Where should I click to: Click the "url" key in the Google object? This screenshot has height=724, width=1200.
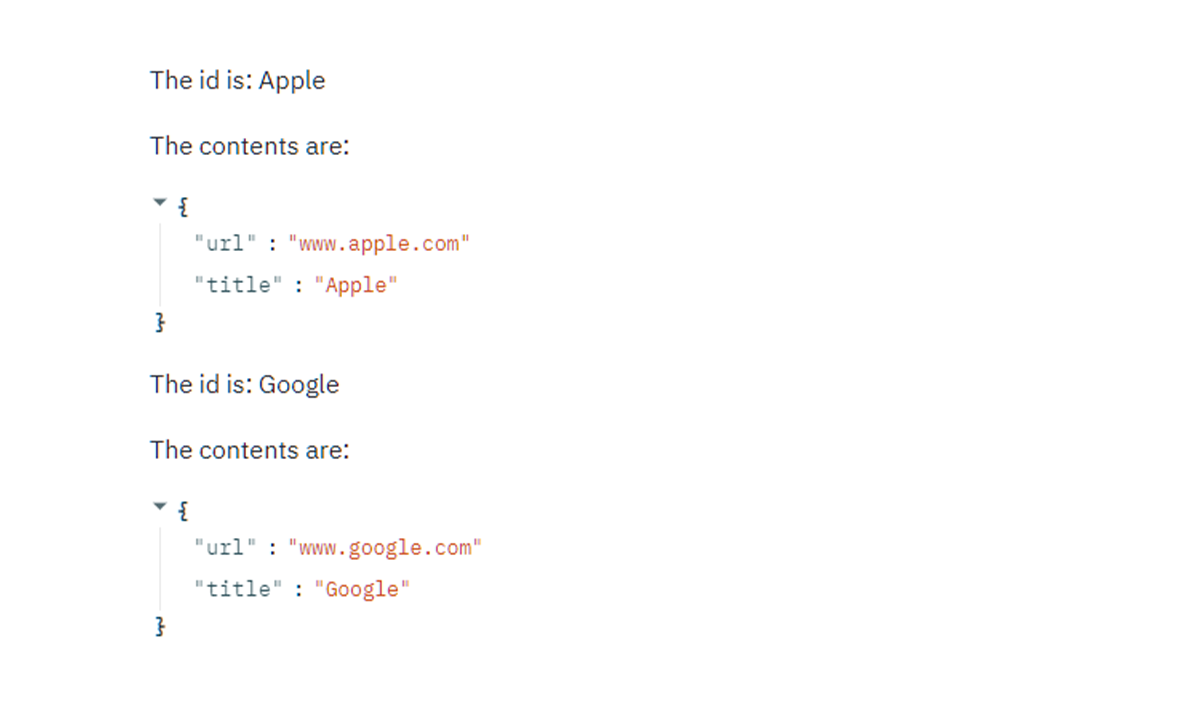click(225, 547)
